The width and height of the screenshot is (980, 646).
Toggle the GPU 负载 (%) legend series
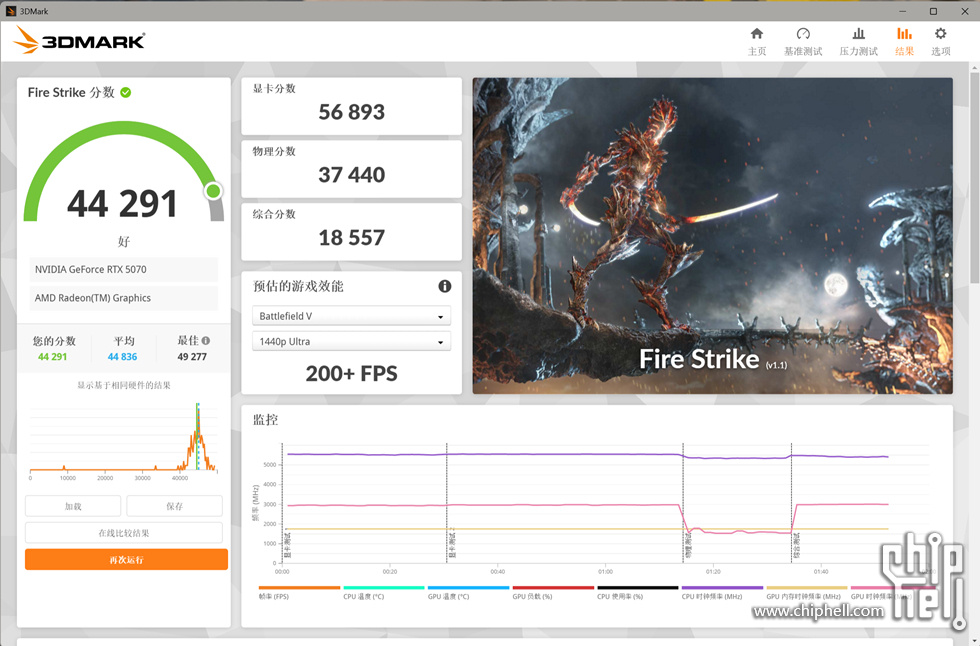tap(553, 593)
